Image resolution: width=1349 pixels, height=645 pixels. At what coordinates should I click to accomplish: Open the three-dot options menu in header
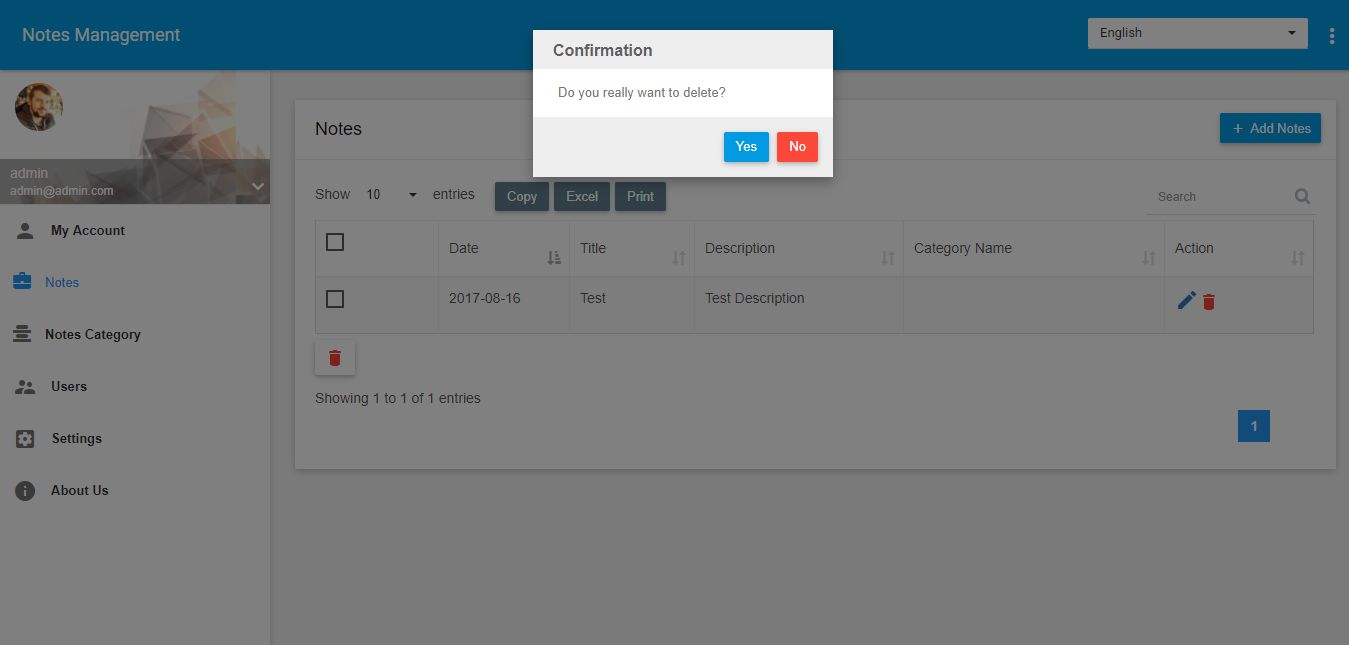pyautogui.click(x=1332, y=36)
